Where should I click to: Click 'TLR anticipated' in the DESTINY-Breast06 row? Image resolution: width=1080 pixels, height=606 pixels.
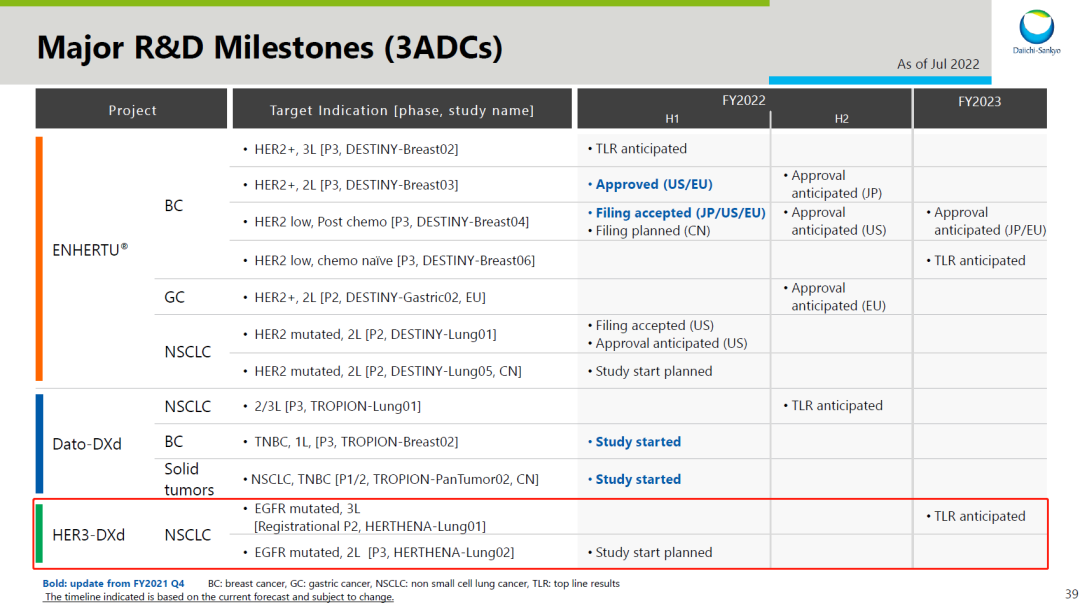pos(979,260)
